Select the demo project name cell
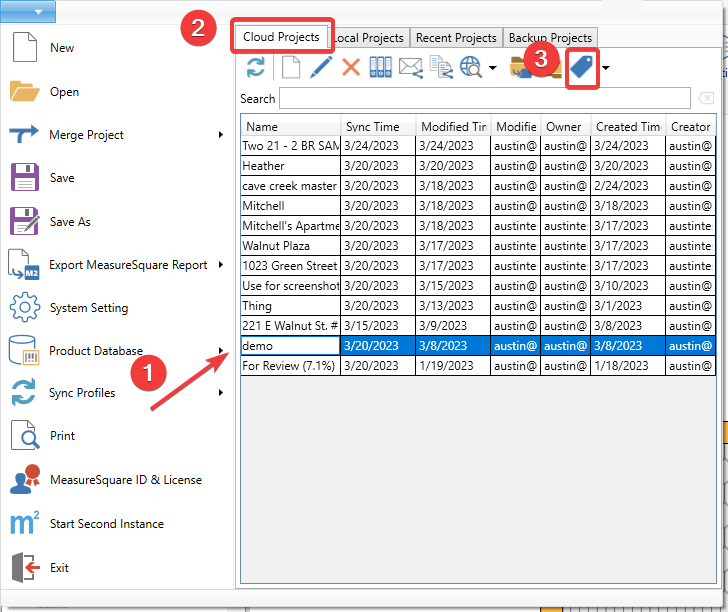The image size is (728, 612). coord(291,345)
